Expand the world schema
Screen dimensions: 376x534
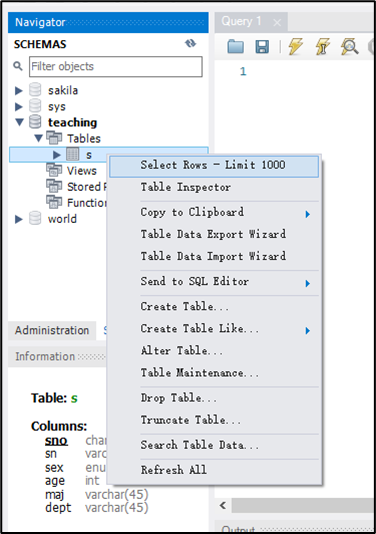19,219
